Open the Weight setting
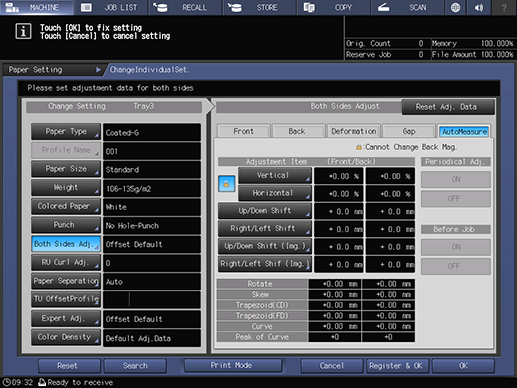This screenshot has height=388, width=517. point(66,188)
